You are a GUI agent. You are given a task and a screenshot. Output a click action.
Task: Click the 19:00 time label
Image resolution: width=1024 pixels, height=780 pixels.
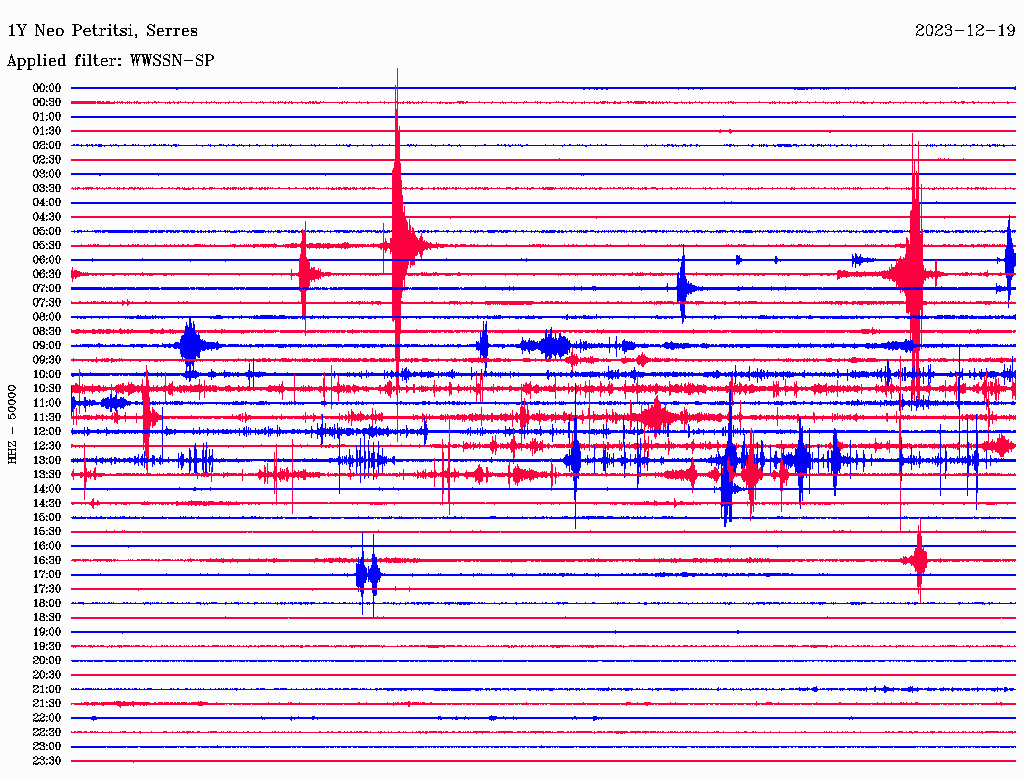pos(47,632)
